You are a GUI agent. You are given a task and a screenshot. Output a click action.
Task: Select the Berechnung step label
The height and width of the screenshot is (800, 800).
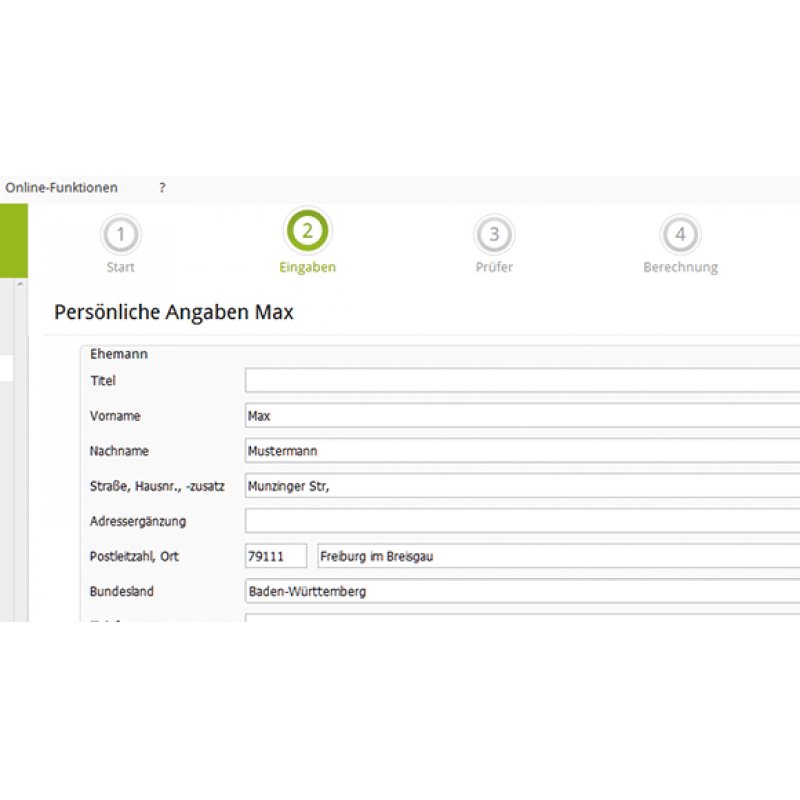[681, 267]
